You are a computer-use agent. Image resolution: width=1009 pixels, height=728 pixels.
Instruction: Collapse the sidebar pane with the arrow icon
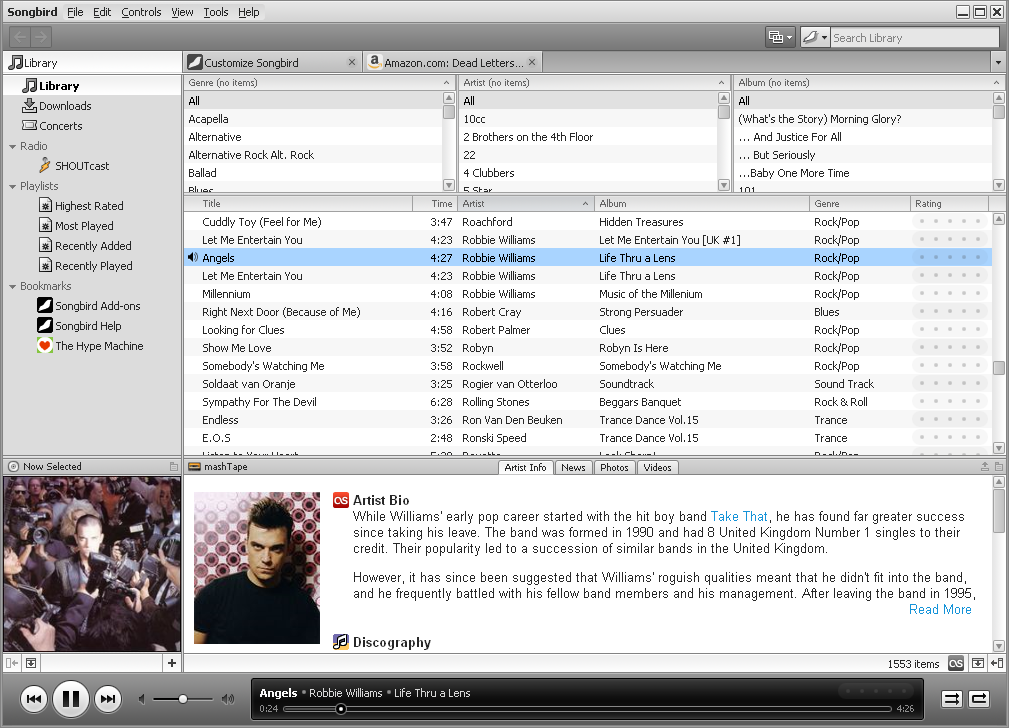coord(12,663)
